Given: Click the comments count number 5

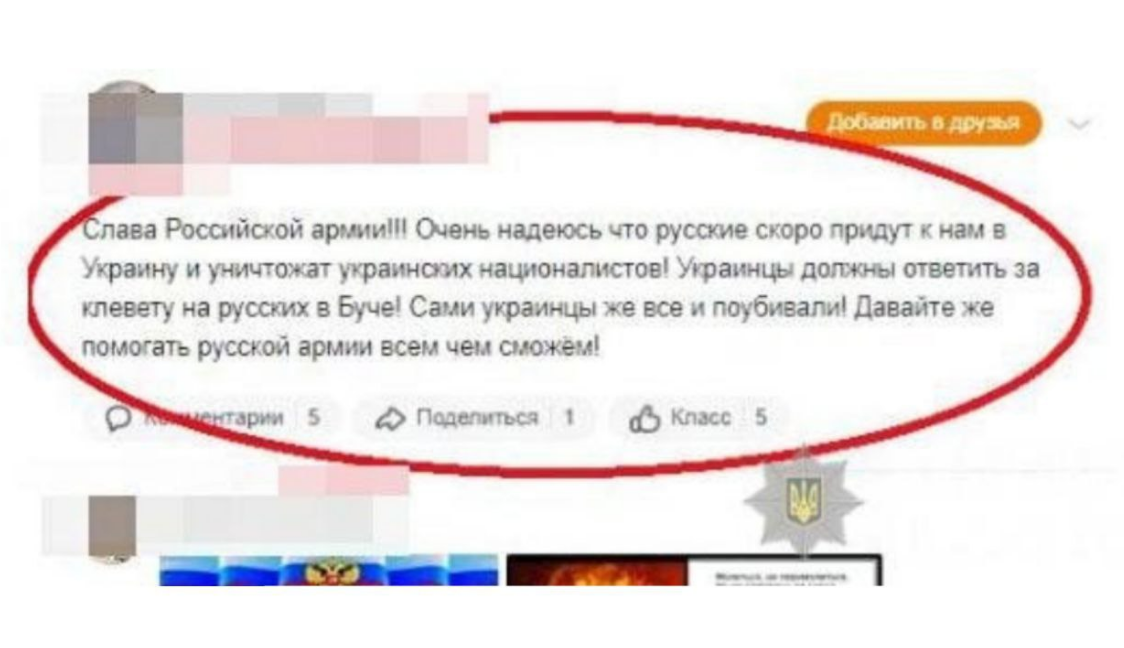Looking at the screenshot, I should (x=313, y=417).
